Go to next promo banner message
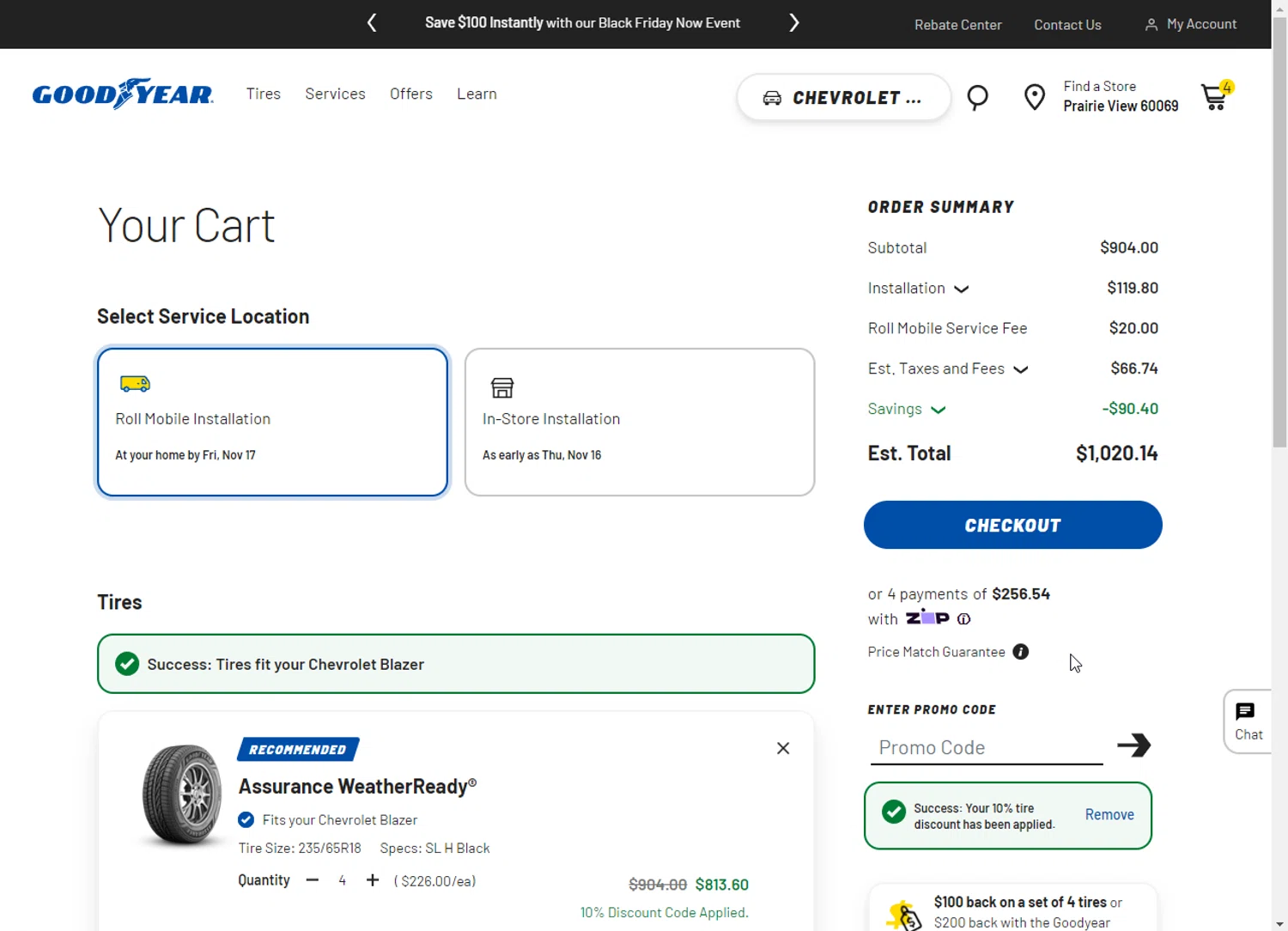 coord(794,23)
